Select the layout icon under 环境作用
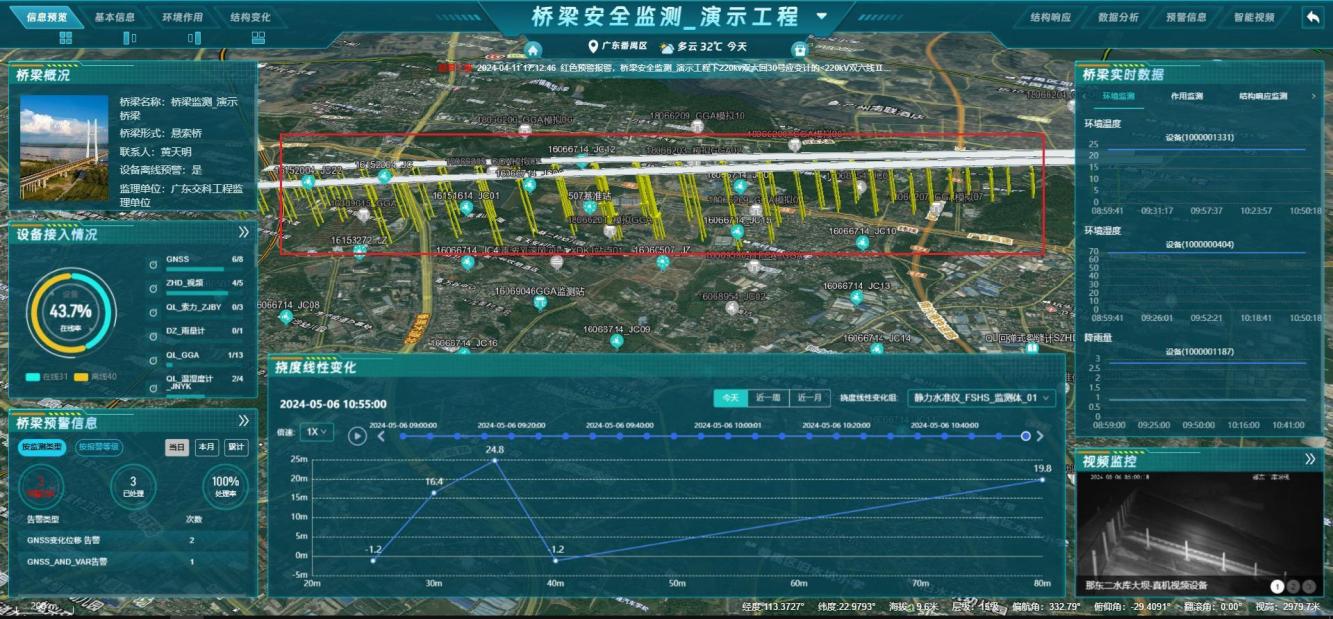 [193, 38]
